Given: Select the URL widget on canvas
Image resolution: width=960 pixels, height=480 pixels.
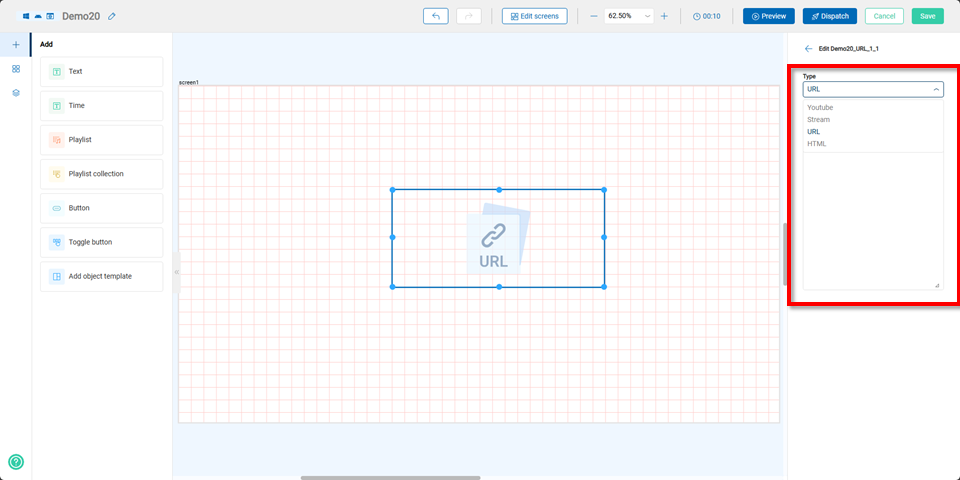Looking at the screenshot, I should tap(498, 238).
